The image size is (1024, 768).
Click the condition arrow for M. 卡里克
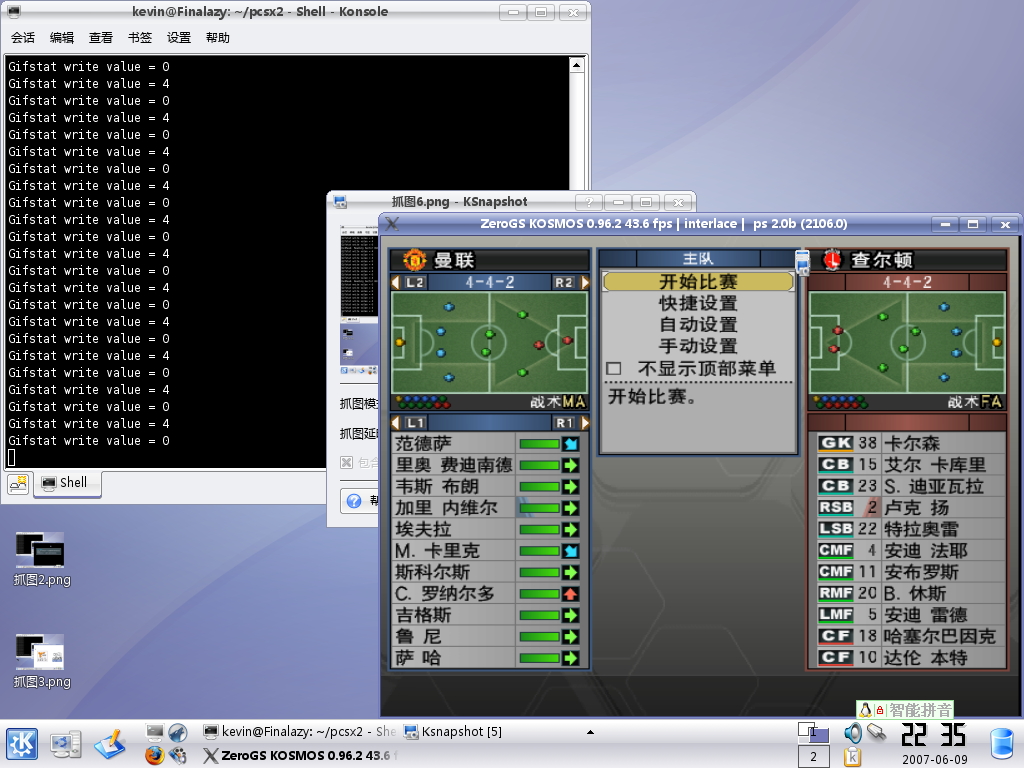pos(570,551)
